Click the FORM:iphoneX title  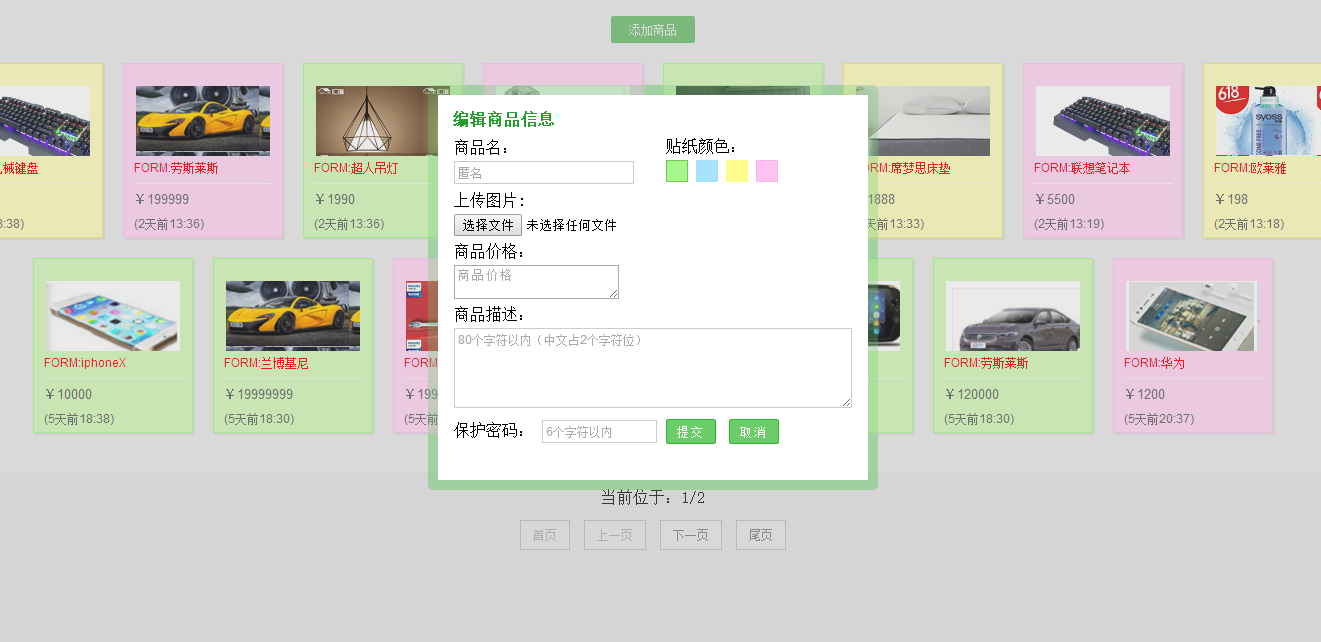coord(85,363)
